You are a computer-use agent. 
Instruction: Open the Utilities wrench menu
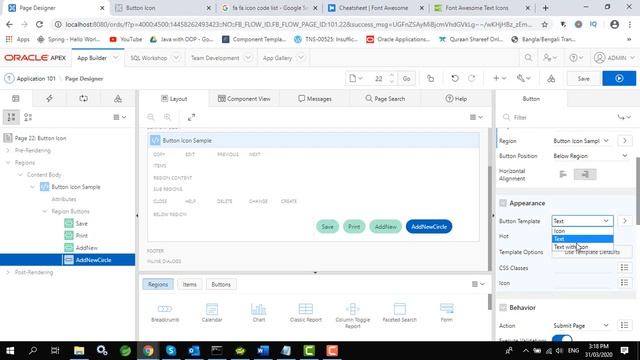coord(523,78)
